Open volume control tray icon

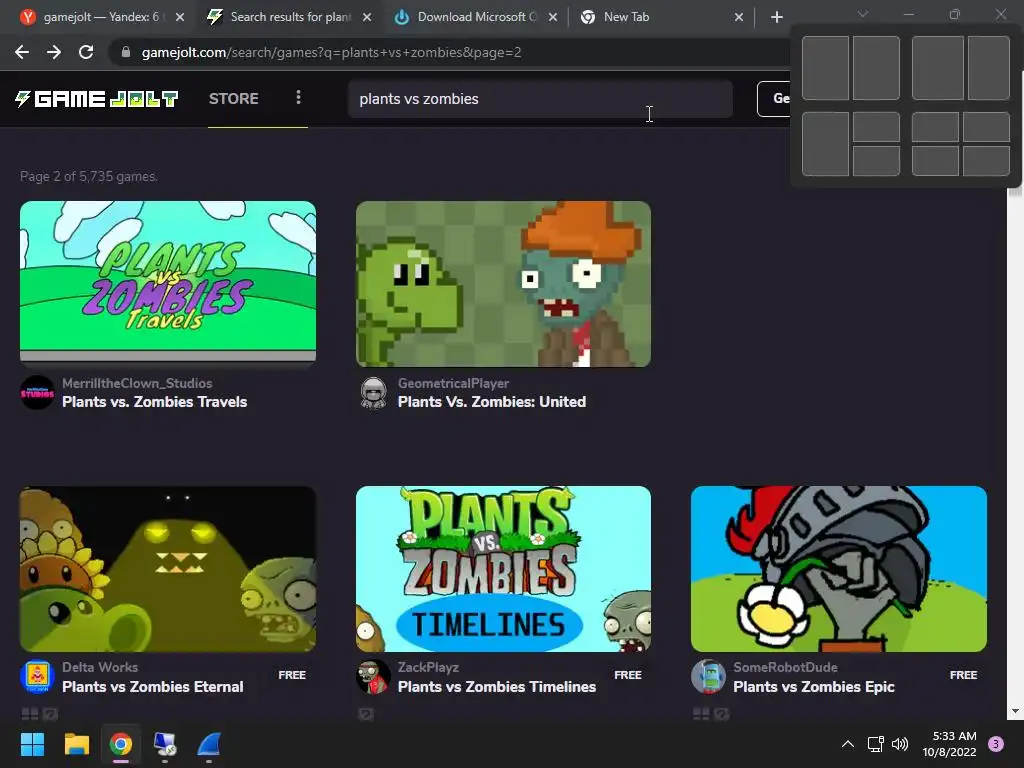pyautogui.click(x=900, y=744)
